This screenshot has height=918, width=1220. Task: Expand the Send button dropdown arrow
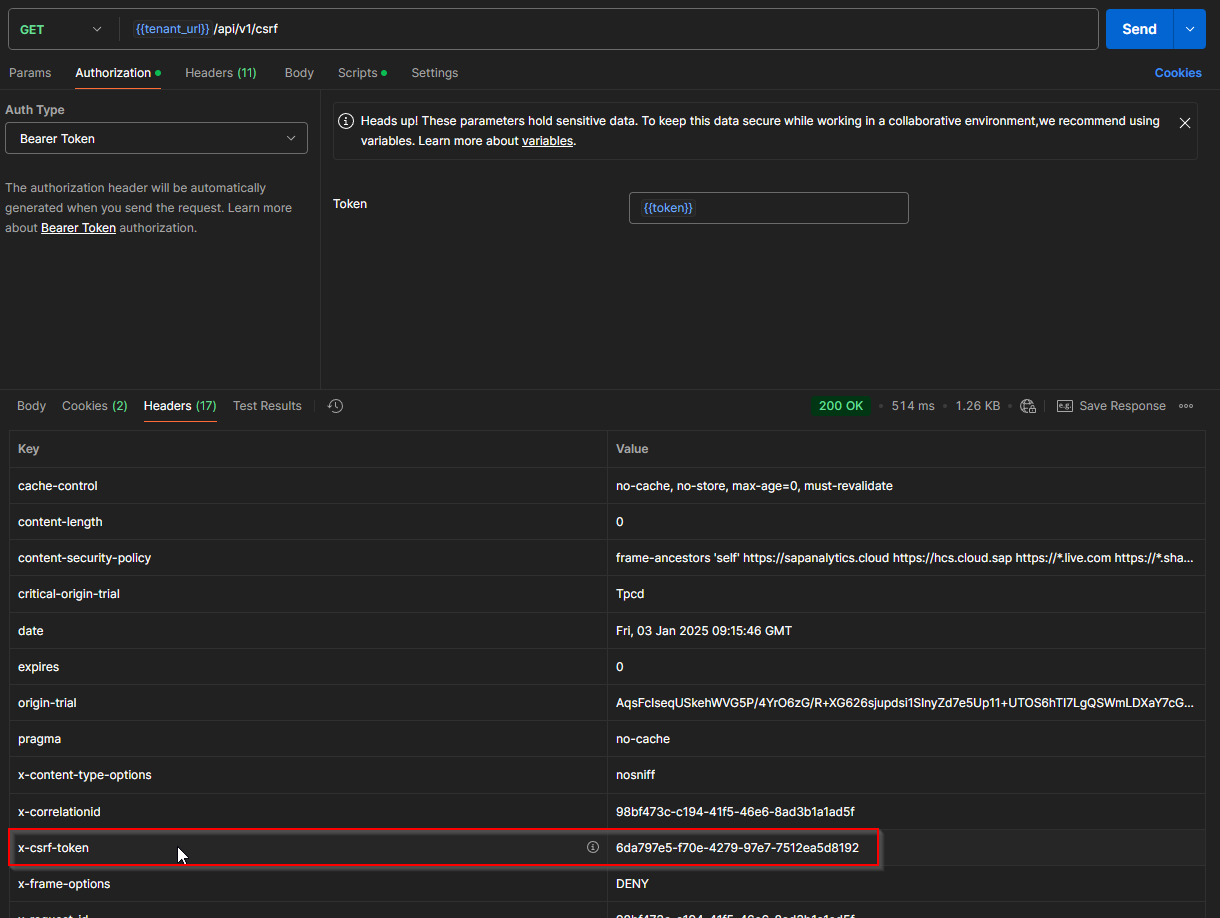1189,29
